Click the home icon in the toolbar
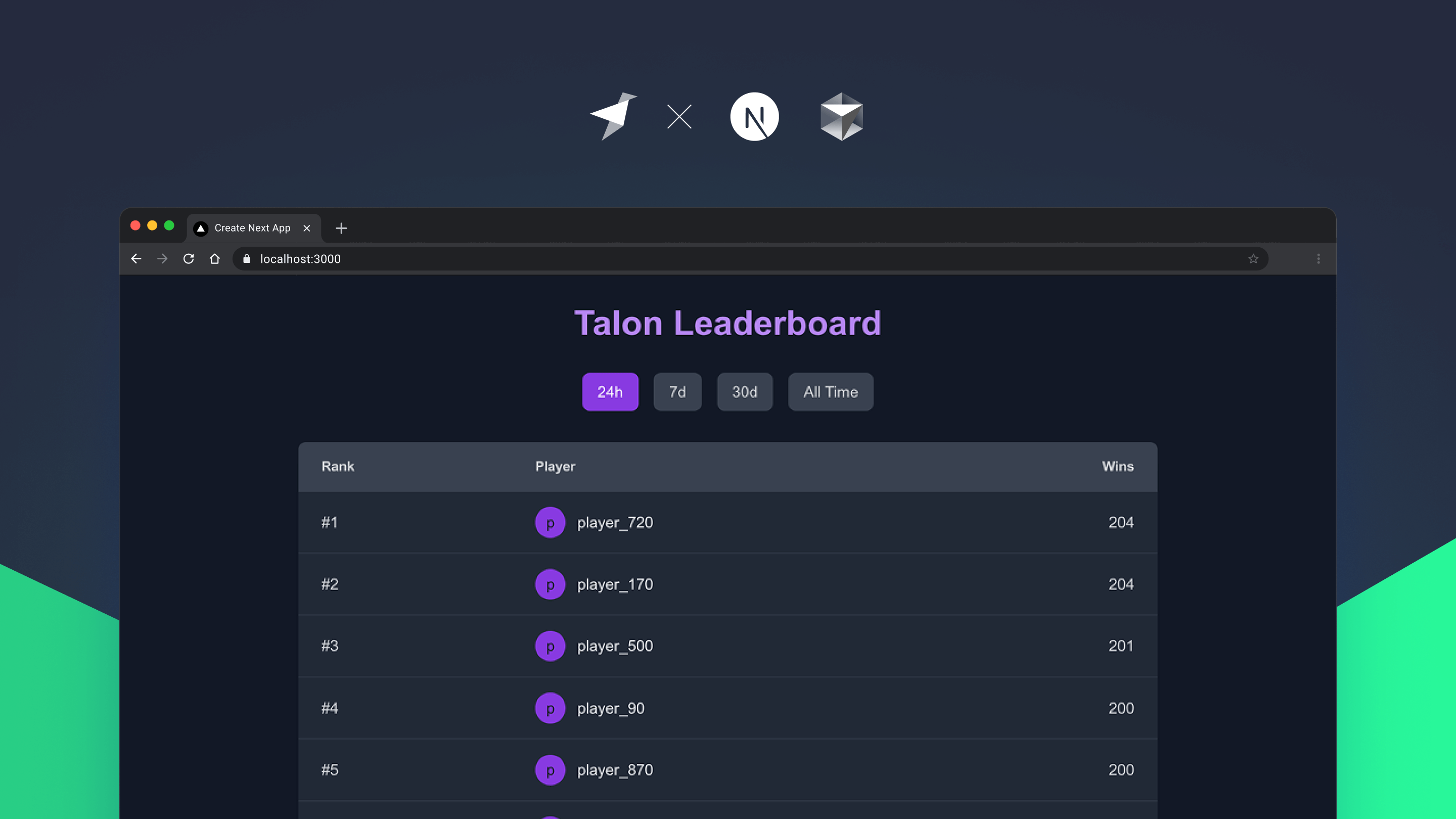This screenshot has height=819, width=1456. pyautogui.click(x=215, y=259)
